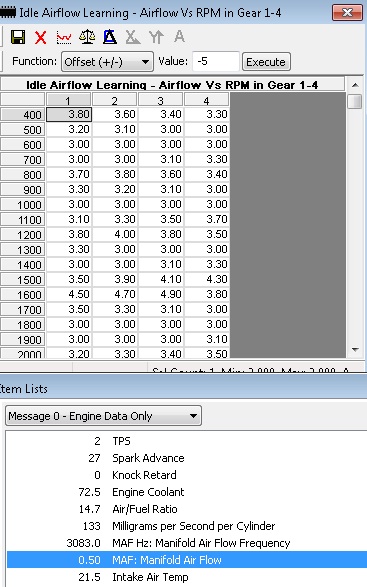
Task: Expand the Message 0 - Engine Data Only dropdown
Action: (103, 416)
